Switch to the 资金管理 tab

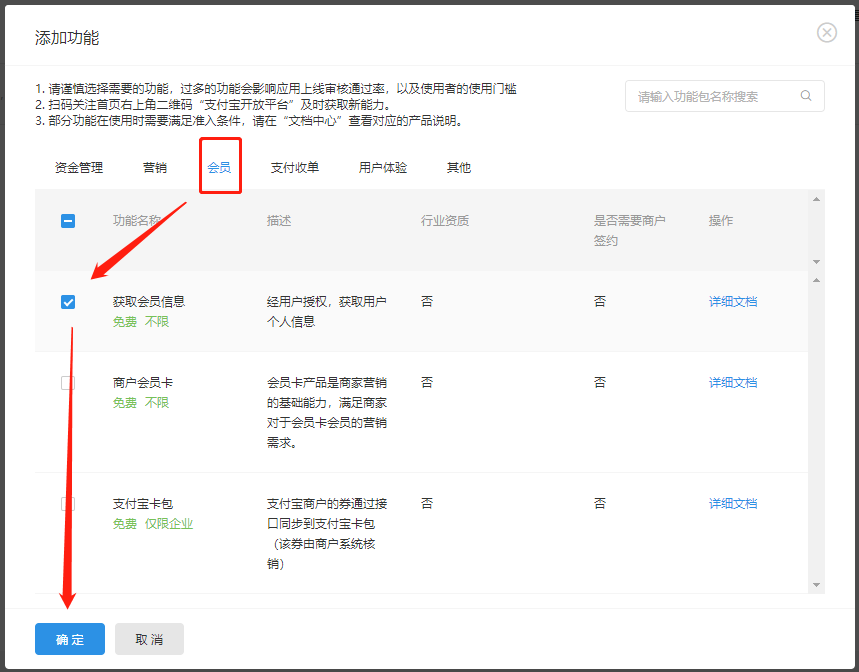[x=79, y=167]
